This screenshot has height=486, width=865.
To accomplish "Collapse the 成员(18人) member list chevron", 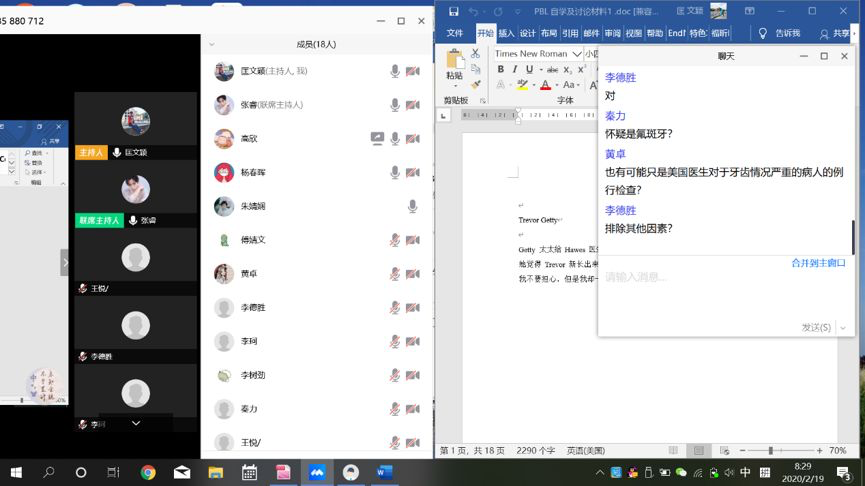I will click(x=212, y=44).
